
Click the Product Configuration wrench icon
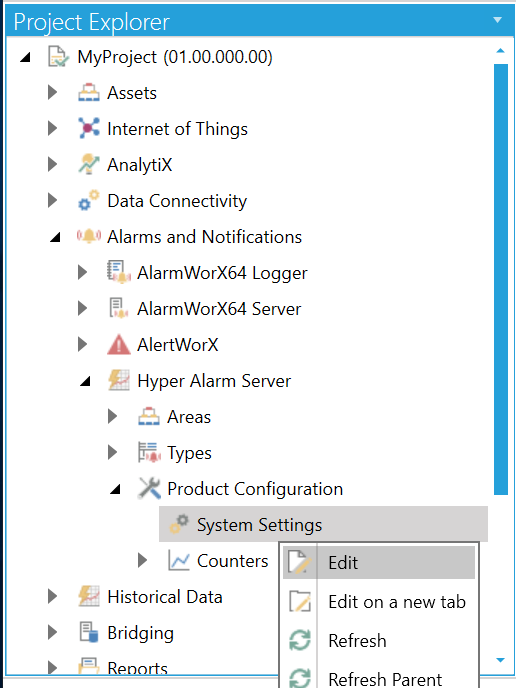pos(149,488)
